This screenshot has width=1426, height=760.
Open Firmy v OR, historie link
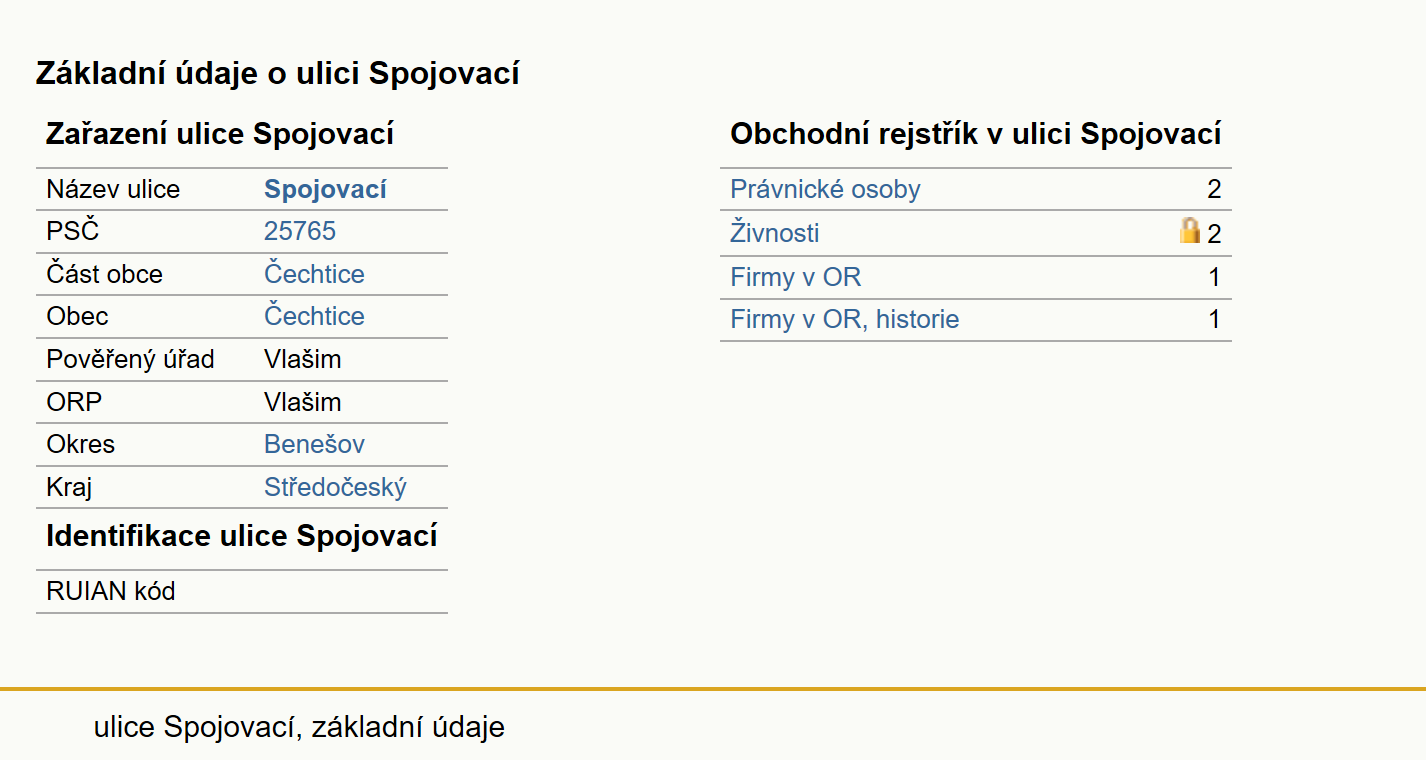[x=845, y=320]
